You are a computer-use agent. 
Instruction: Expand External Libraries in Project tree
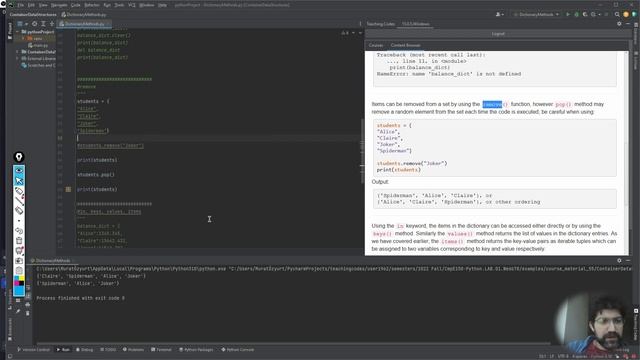pos(18,58)
